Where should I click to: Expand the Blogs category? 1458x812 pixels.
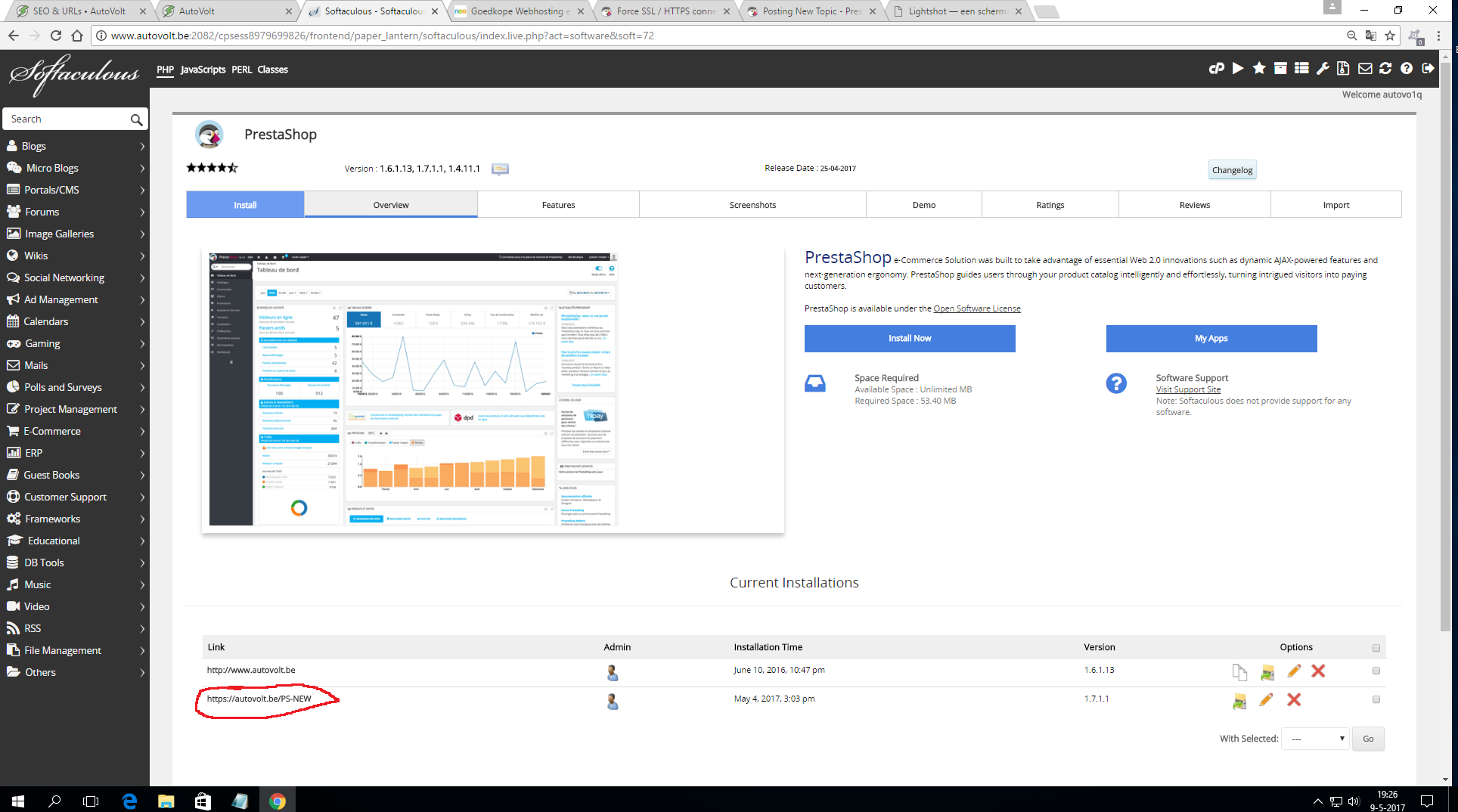click(x=75, y=146)
